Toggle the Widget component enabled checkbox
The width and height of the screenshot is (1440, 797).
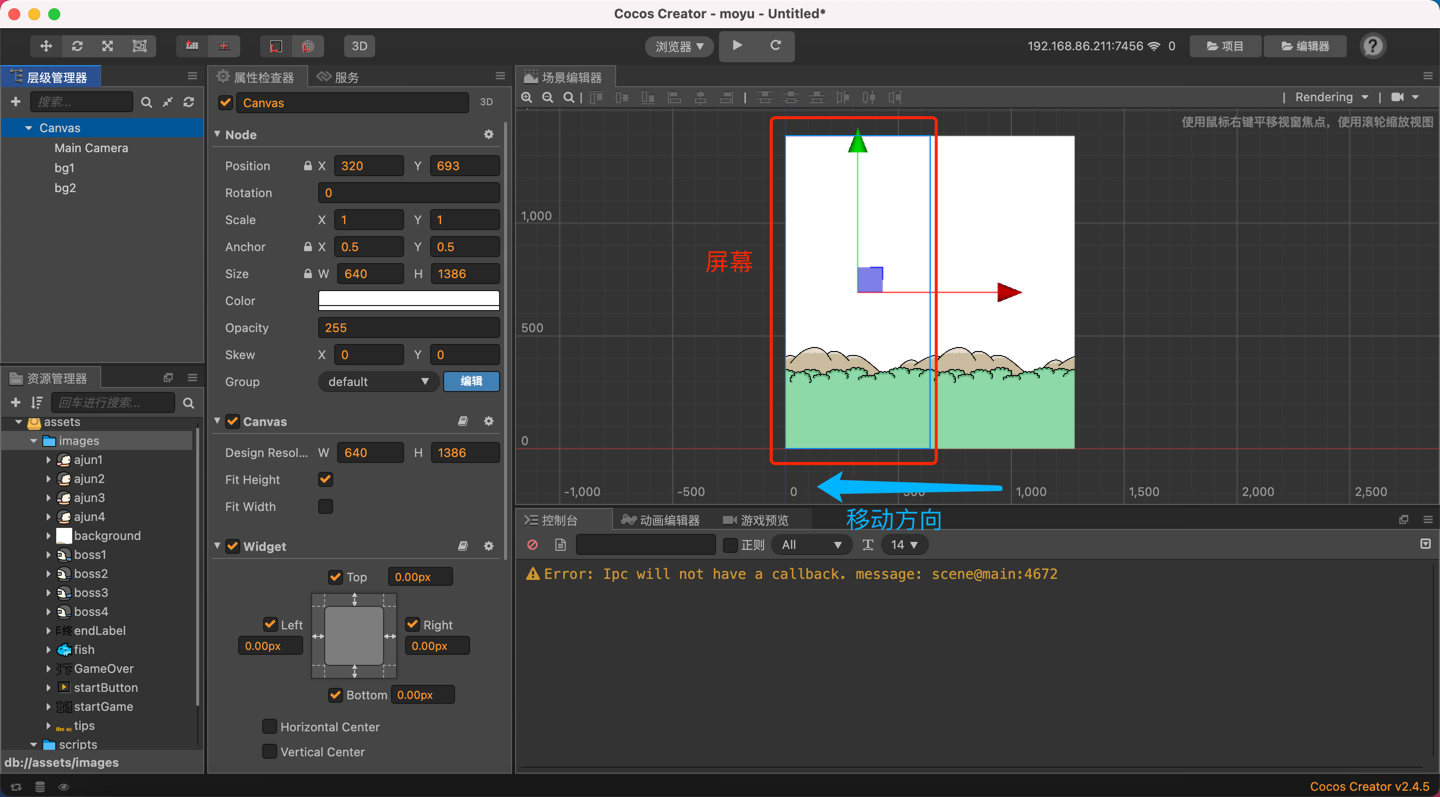coord(233,546)
